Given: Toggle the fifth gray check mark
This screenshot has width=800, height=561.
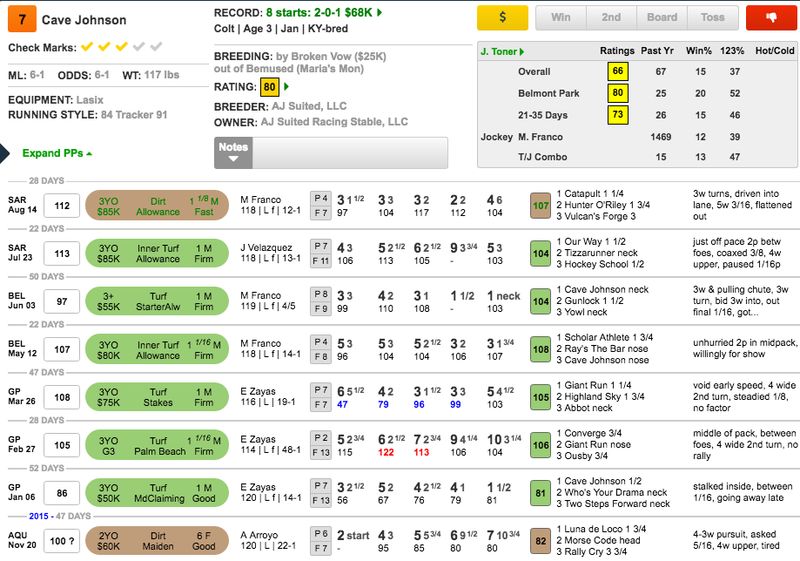Looking at the screenshot, I should coord(156,47).
